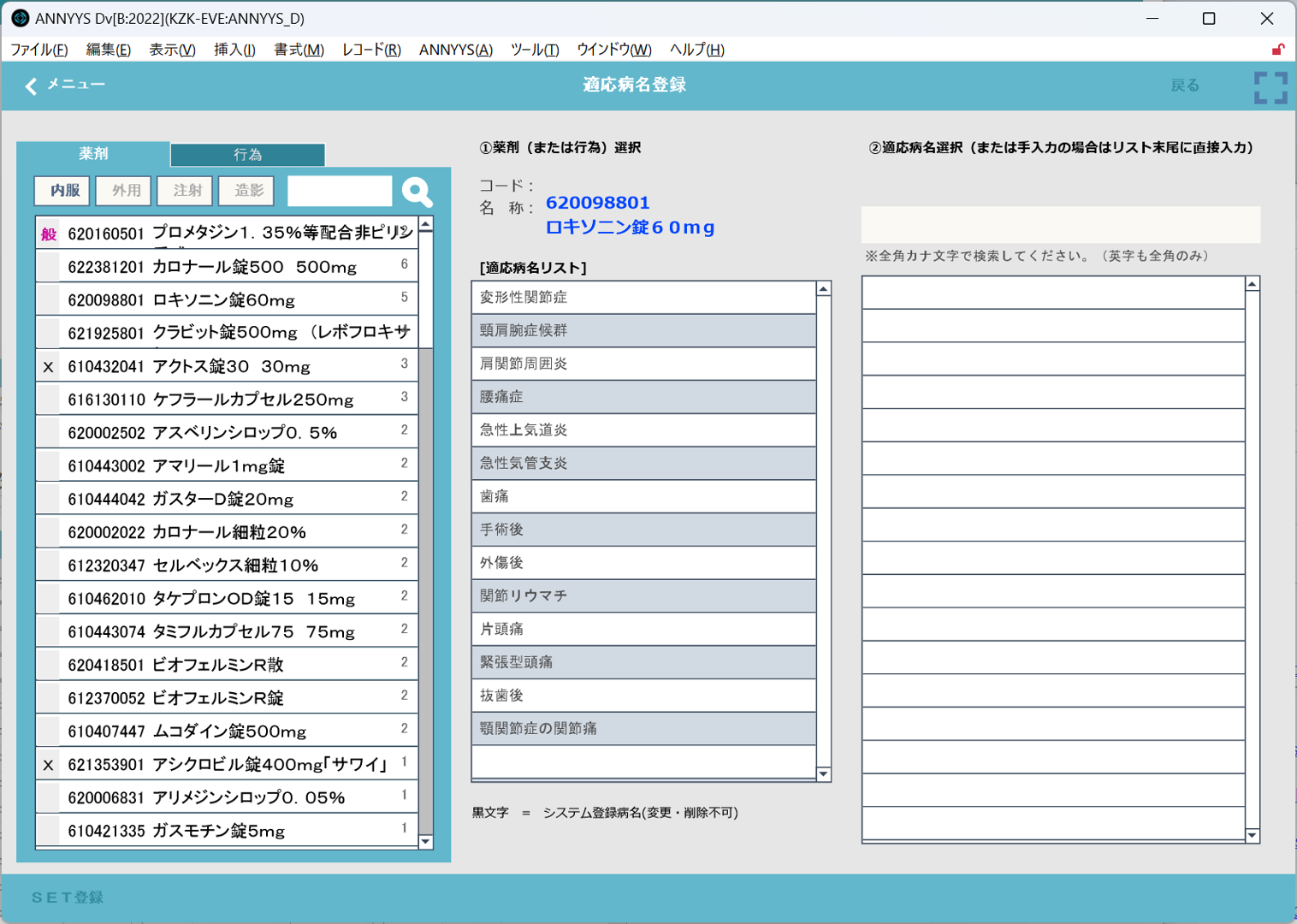Select drug row 610444042 ガスターD錠20mg
The image size is (1297, 924).
[x=227, y=499]
